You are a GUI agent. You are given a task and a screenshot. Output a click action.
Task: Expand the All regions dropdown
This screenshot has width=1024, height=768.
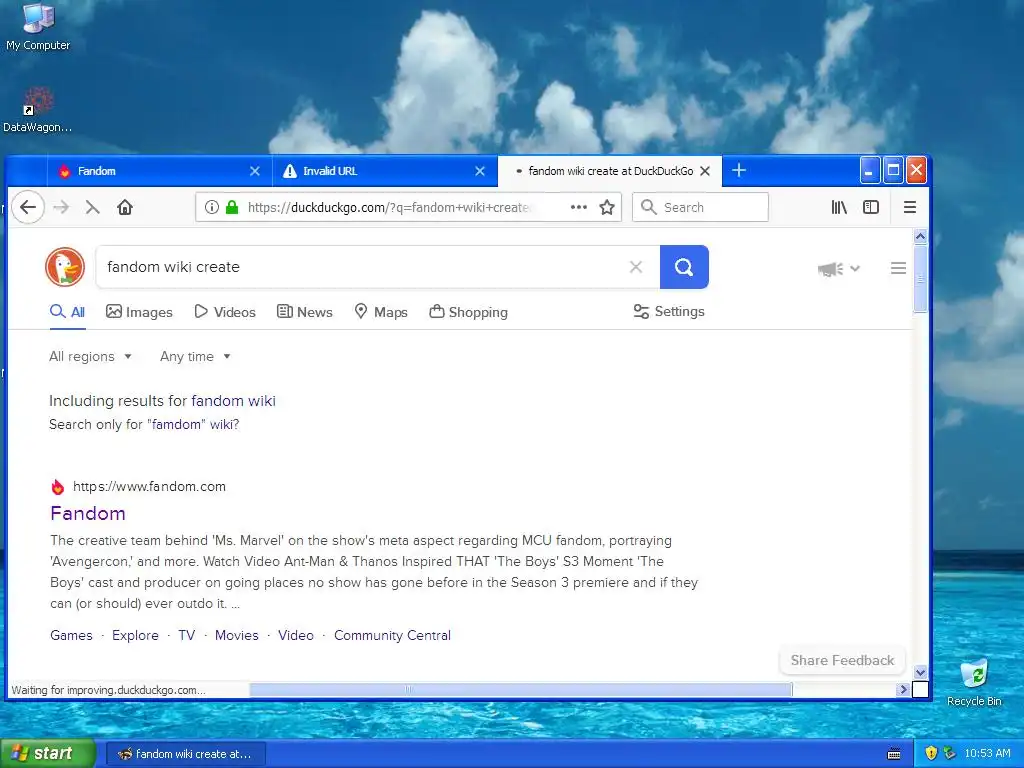pyautogui.click(x=91, y=357)
